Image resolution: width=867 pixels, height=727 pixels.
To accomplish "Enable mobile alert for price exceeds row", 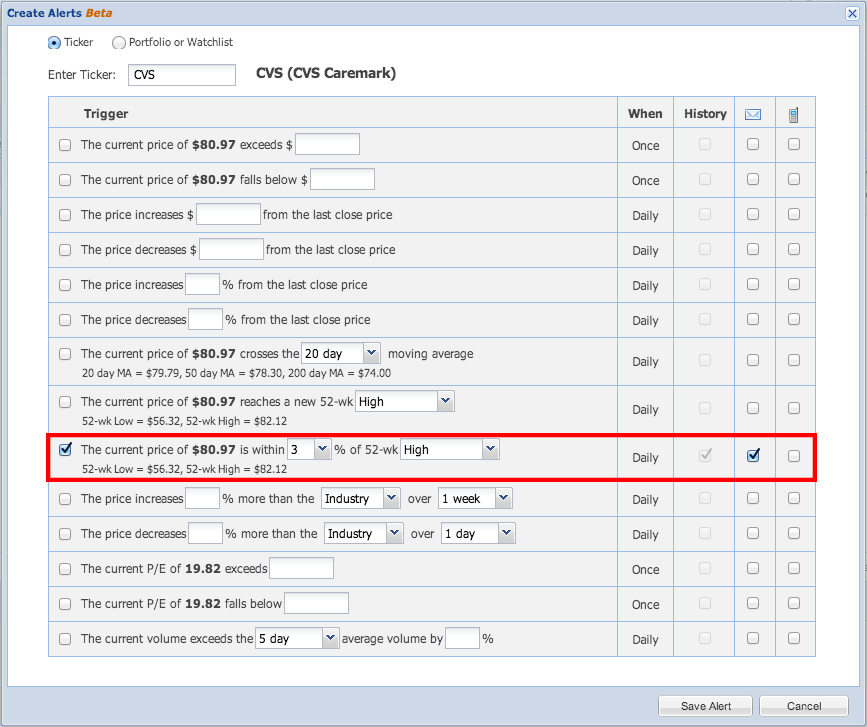I will (x=793, y=144).
